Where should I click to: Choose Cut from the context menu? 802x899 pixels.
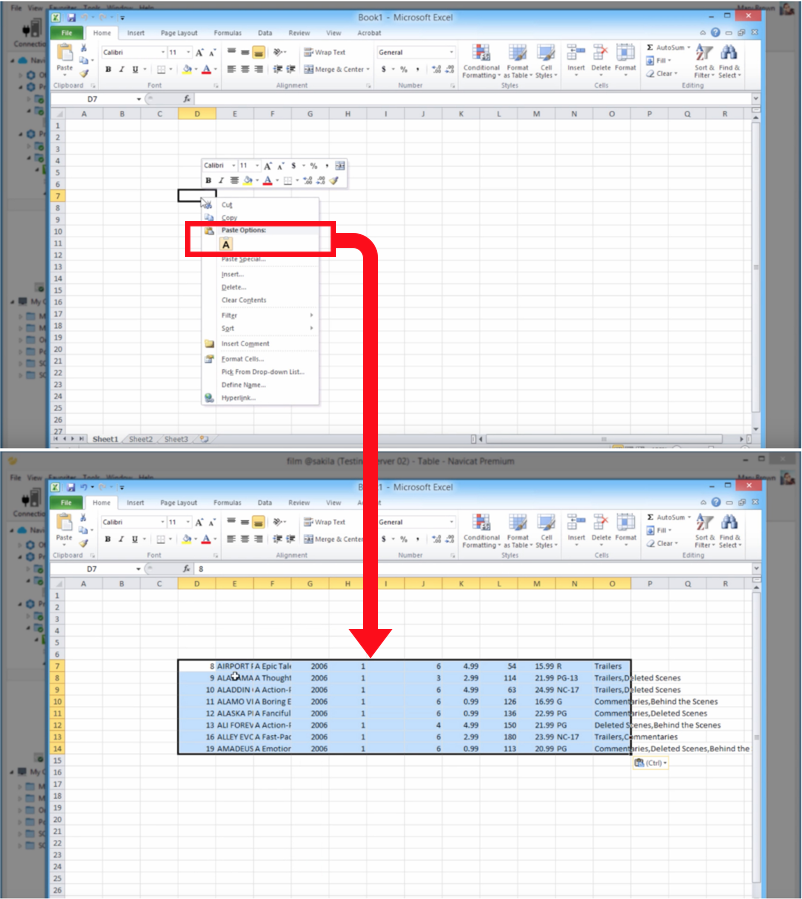click(227, 205)
